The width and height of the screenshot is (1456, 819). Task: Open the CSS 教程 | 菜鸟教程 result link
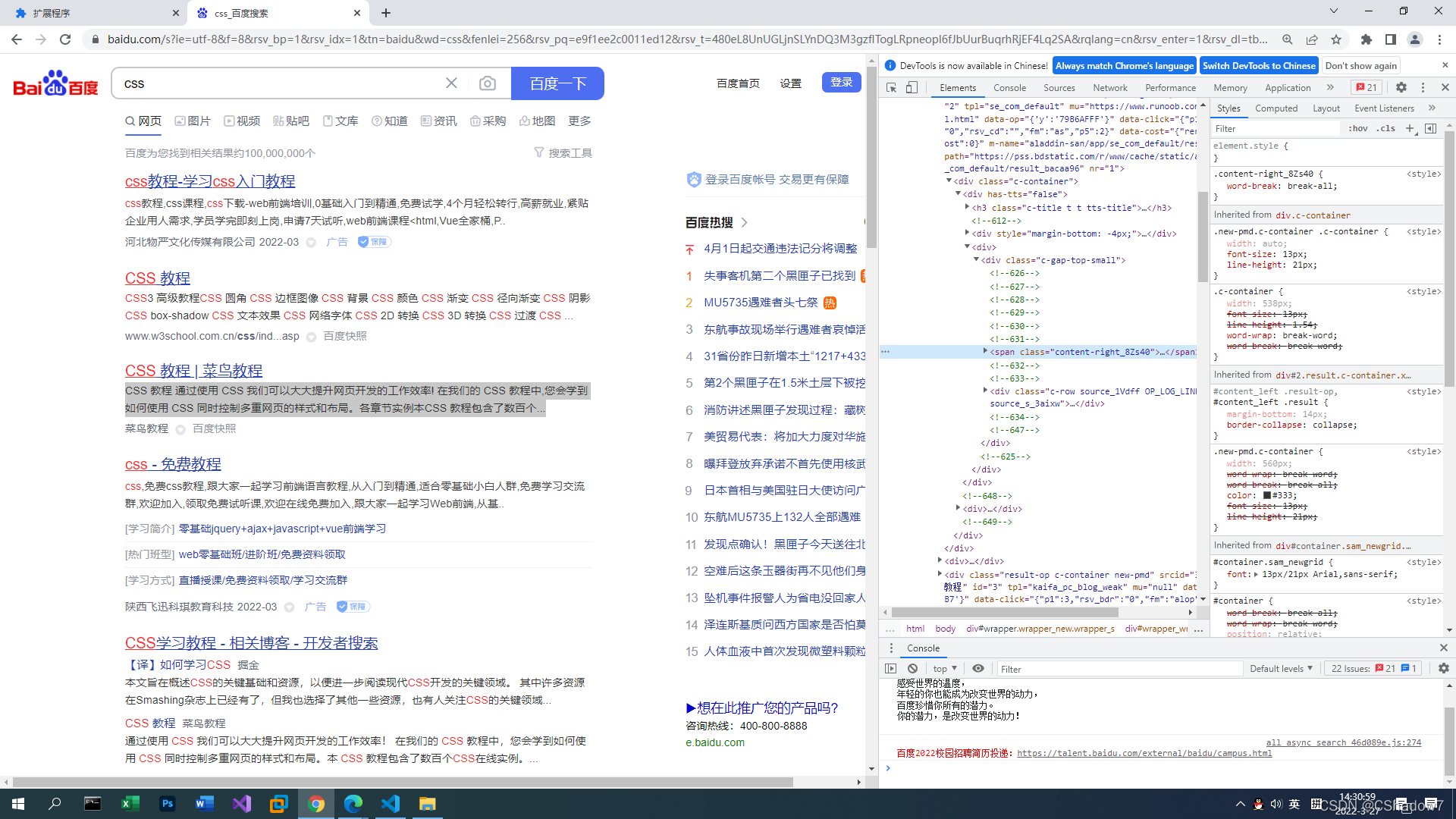pyautogui.click(x=193, y=371)
